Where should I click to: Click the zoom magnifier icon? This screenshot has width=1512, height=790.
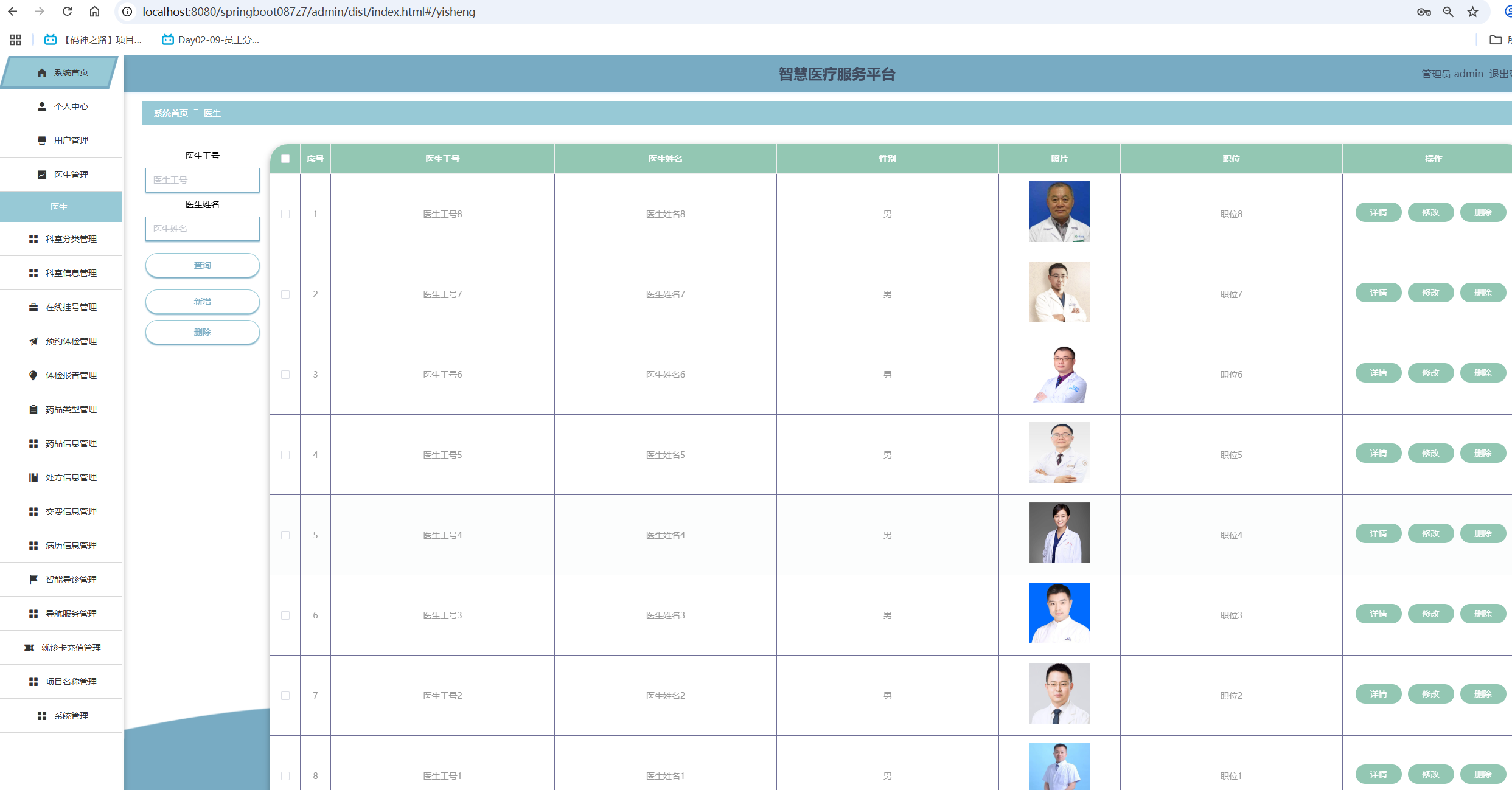pyautogui.click(x=1448, y=12)
